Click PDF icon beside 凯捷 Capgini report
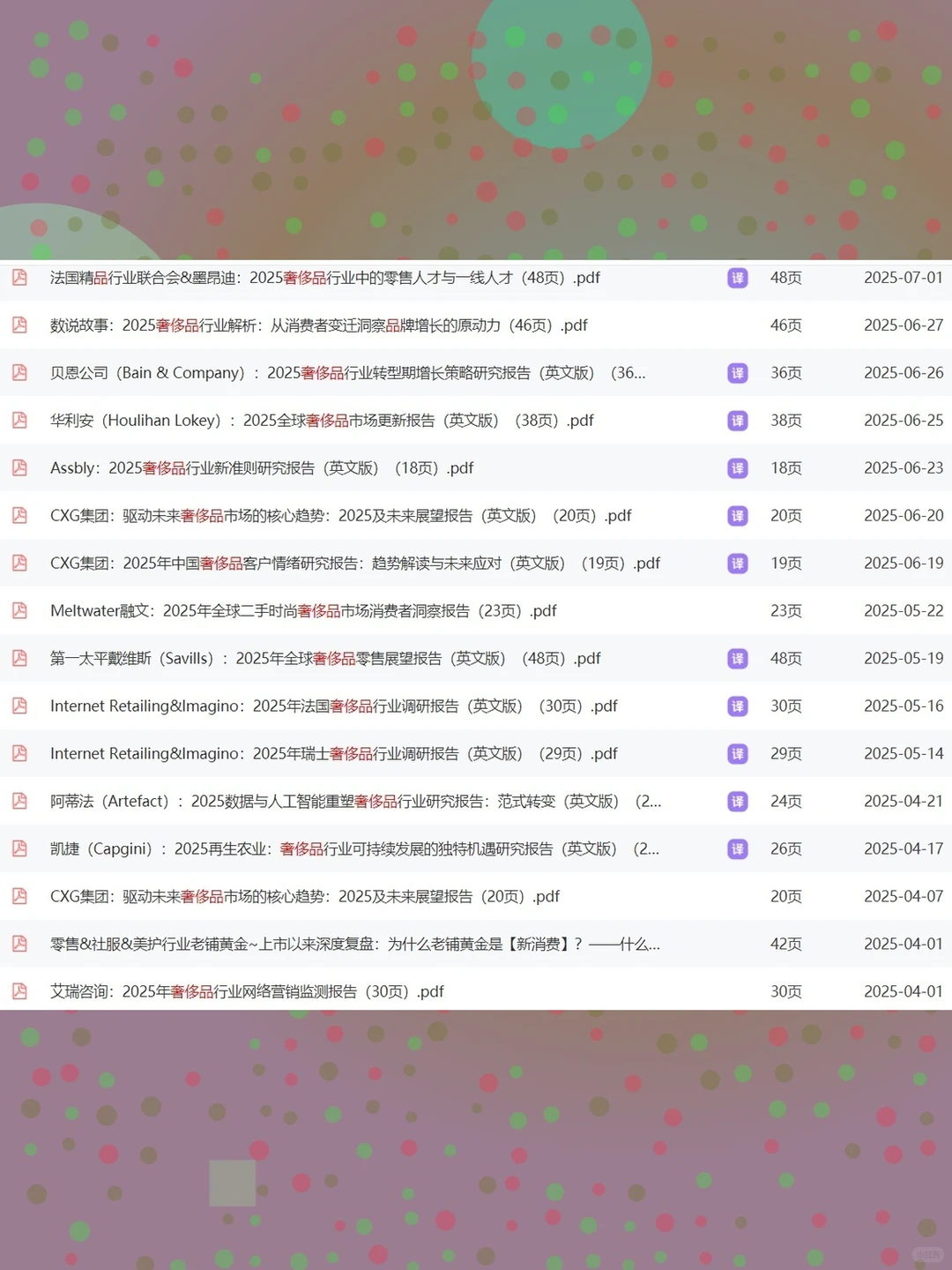 [x=19, y=849]
